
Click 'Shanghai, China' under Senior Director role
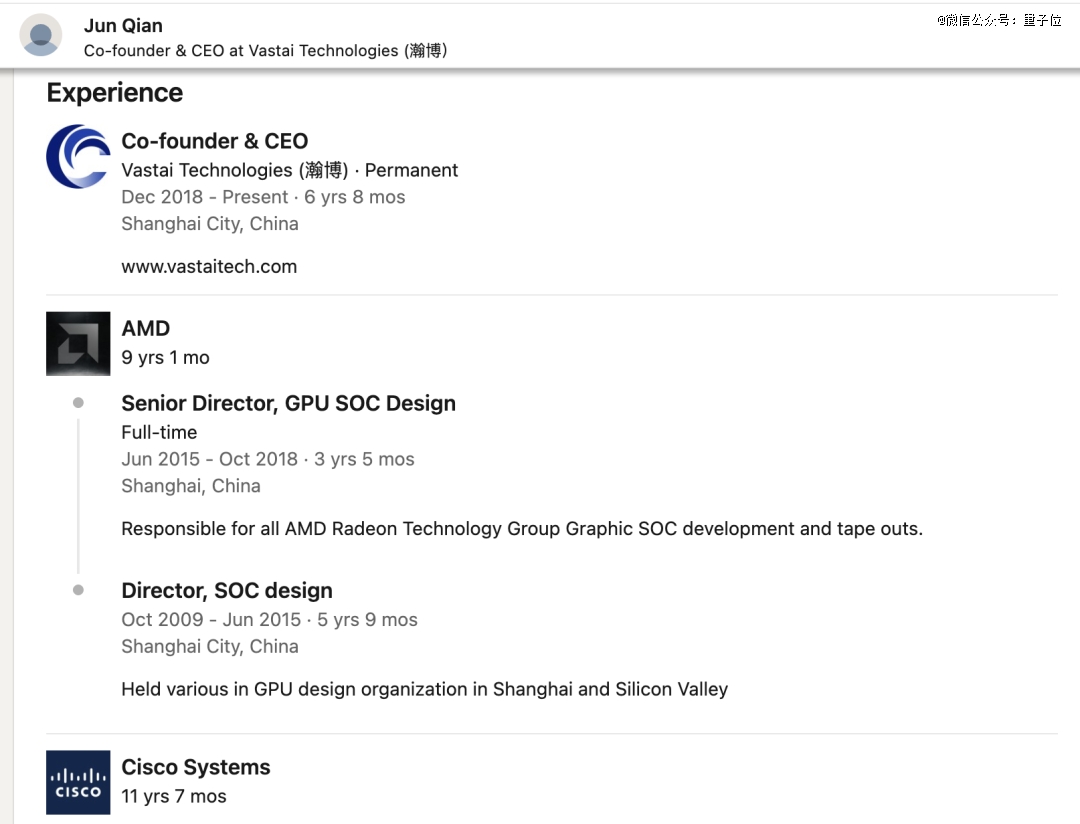(191, 486)
